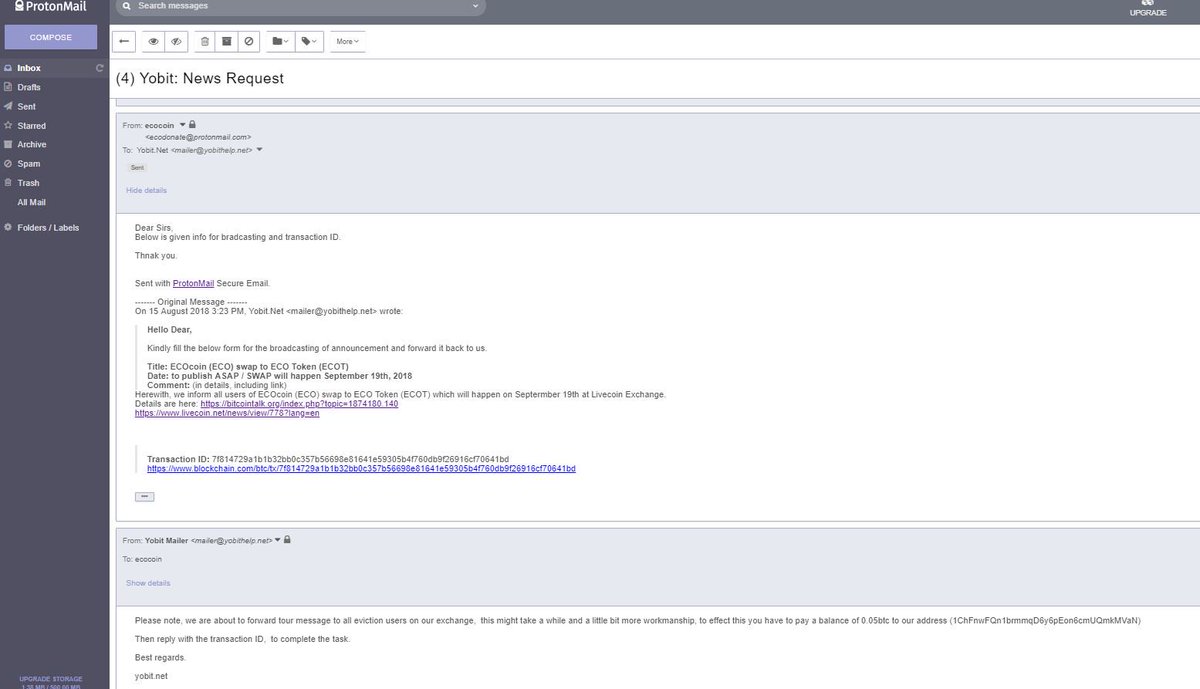The width and height of the screenshot is (1200, 689).
Task: Click the Starred star icon
Action: [8, 126]
